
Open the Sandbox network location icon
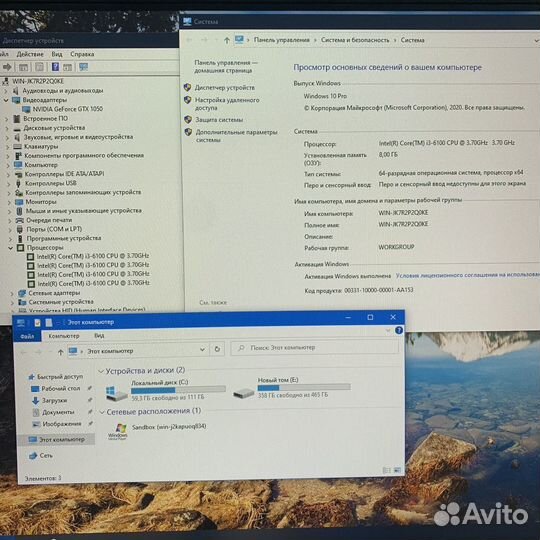(117, 431)
